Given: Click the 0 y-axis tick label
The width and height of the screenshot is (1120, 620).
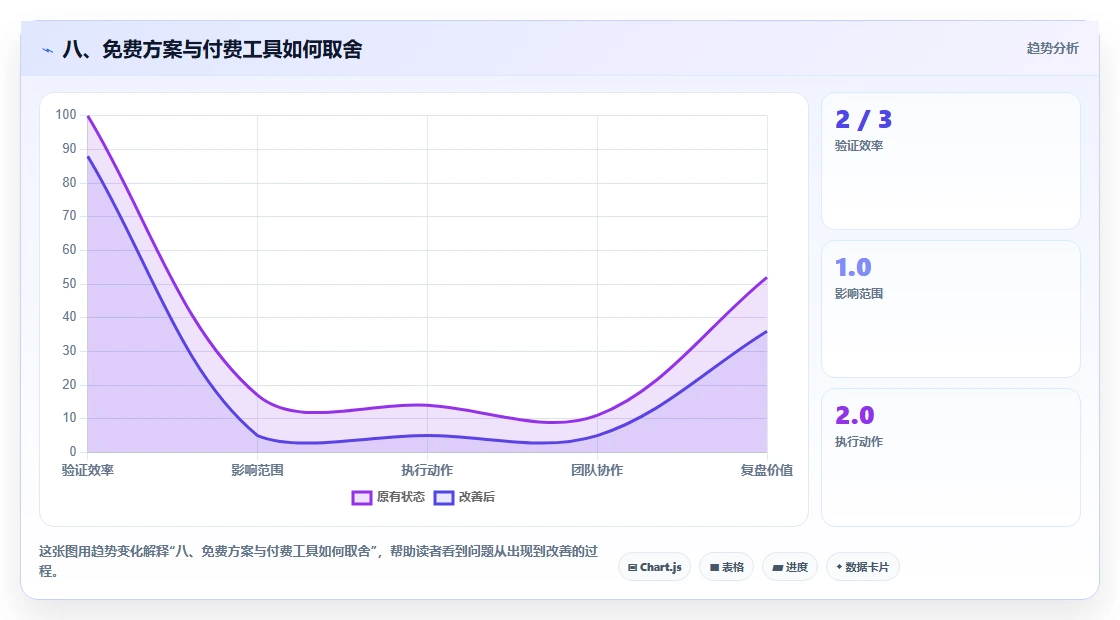Looking at the screenshot, I should coord(73,451).
